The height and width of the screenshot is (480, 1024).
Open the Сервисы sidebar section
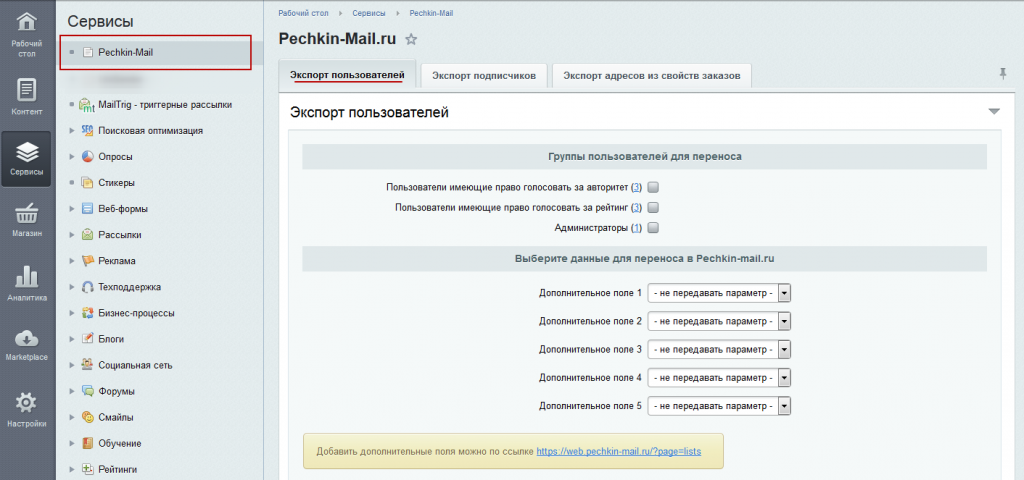[x=27, y=159]
